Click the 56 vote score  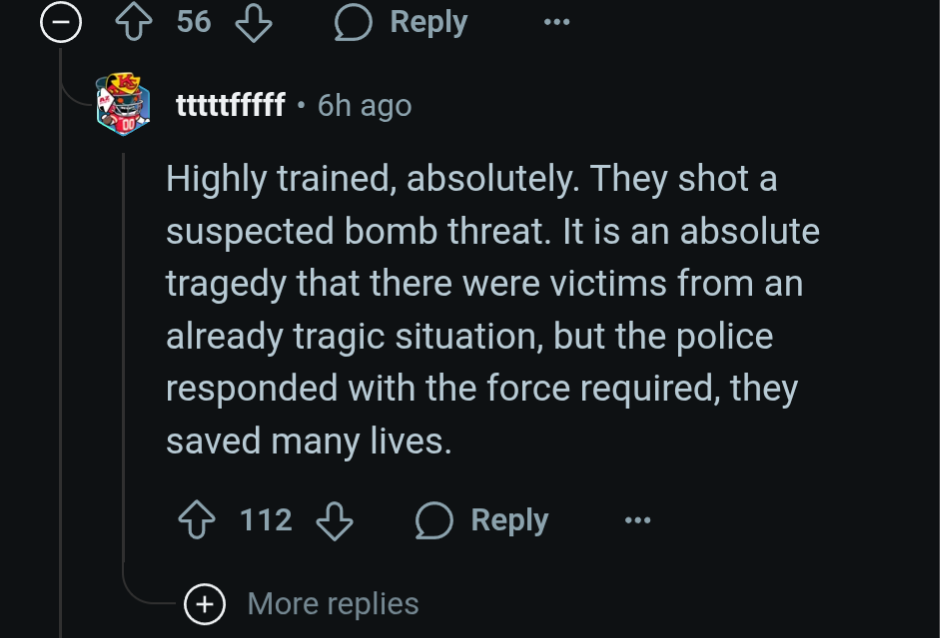pos(194,22)
